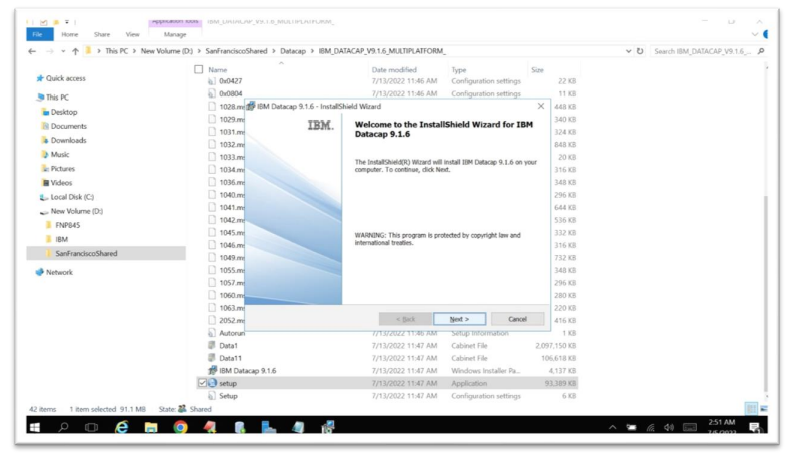Sort by Date modified column header

[x=394, y=70]
